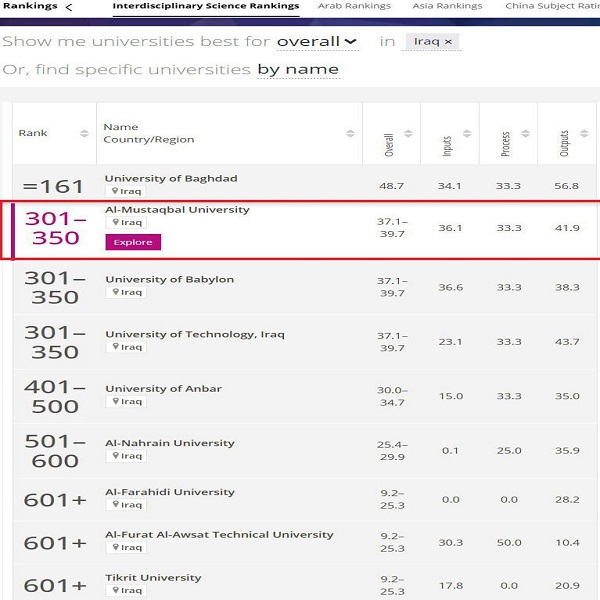Click outputs score 43.7 of University of Technology
The width and height of the screenshot is (600, 600).
567,342
